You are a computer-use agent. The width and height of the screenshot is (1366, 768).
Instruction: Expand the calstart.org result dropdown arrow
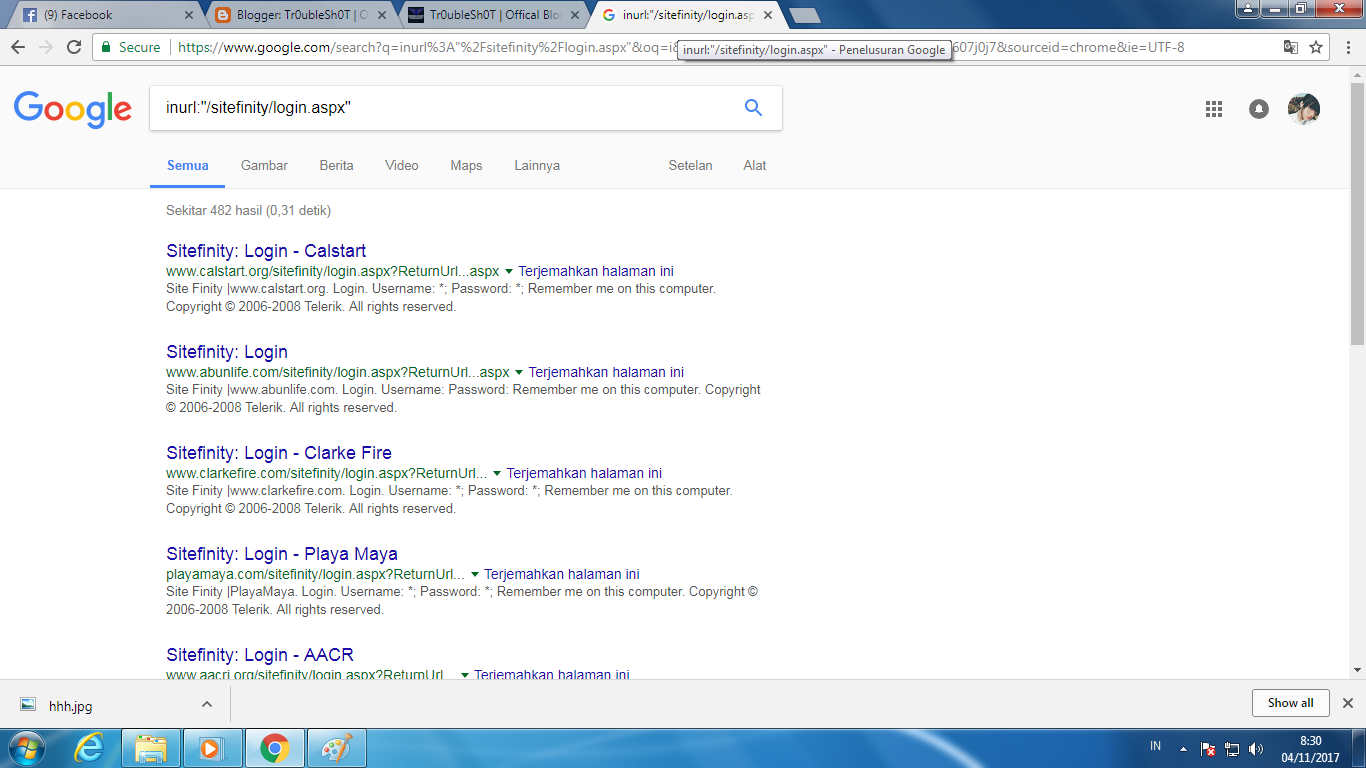point(509,272)
